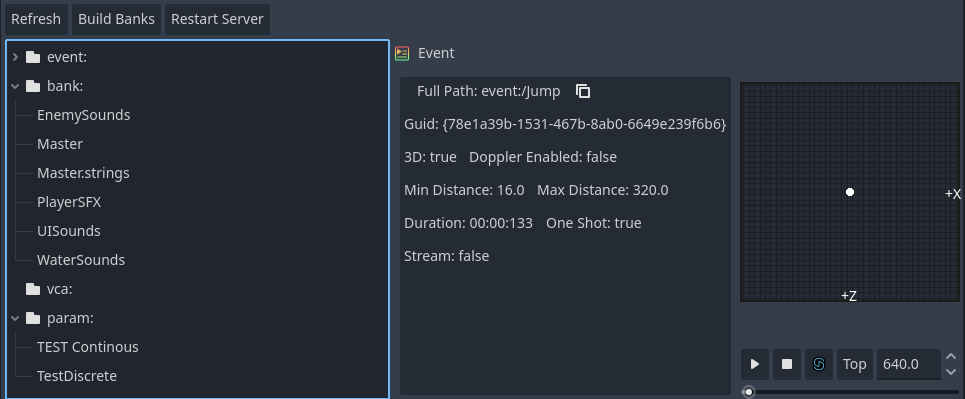Click 'Max Distance: 320.0' text

pos(603,190)
